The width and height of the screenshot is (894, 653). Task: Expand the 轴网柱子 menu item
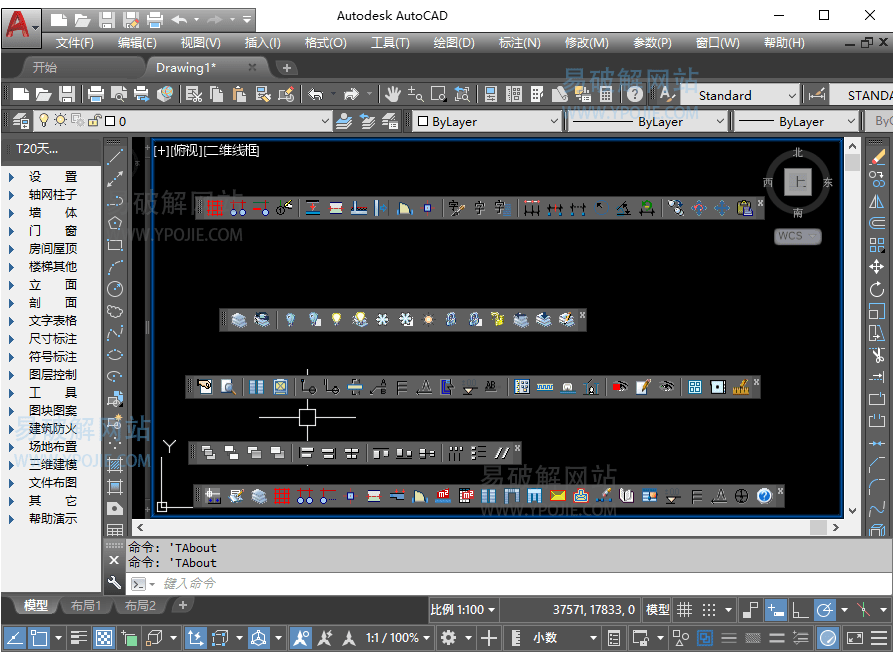tap(52, 195)
